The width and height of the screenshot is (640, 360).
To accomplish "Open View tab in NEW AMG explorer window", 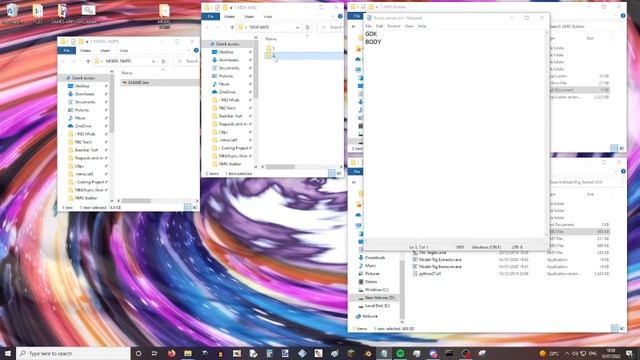I will tap(268, 17).
